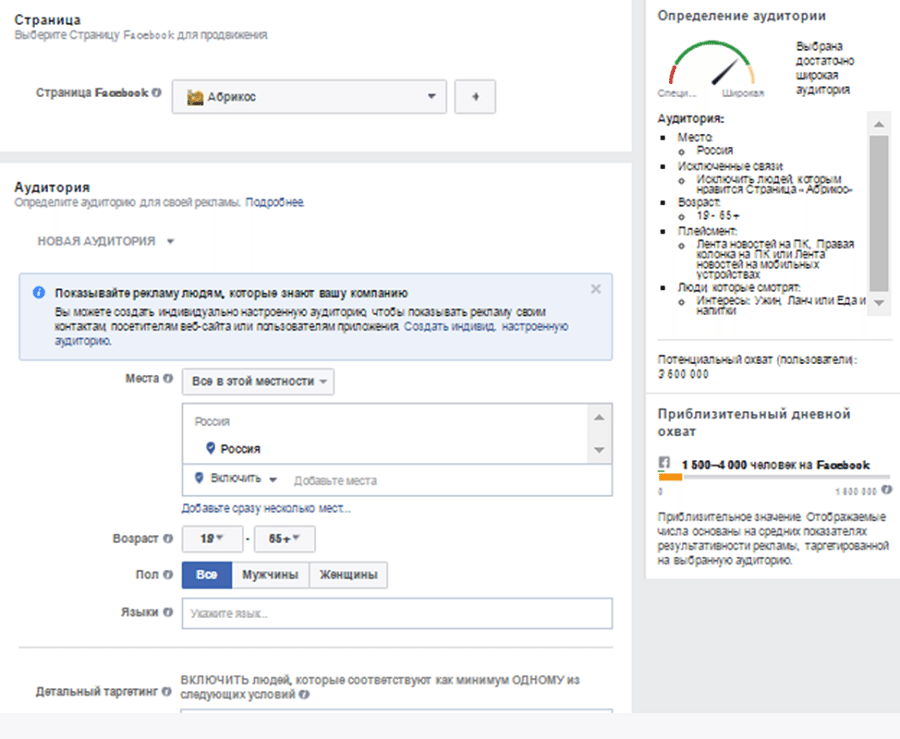Close the blue custom audience tip banner
Image resolution: width=900 pixels, height=739 pixels.
click(x=596, y=289)
